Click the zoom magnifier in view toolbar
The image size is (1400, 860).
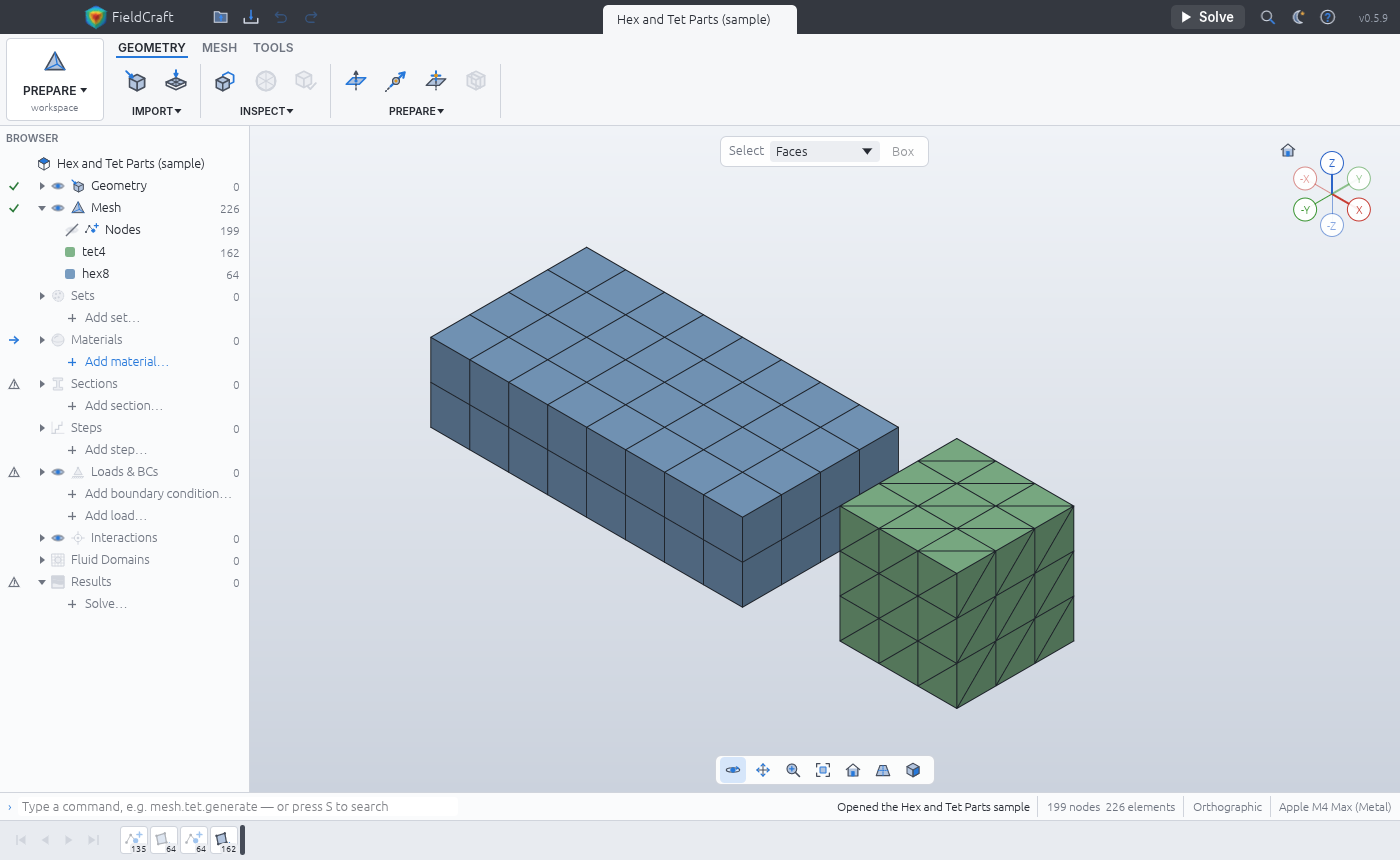coord(793,770)
